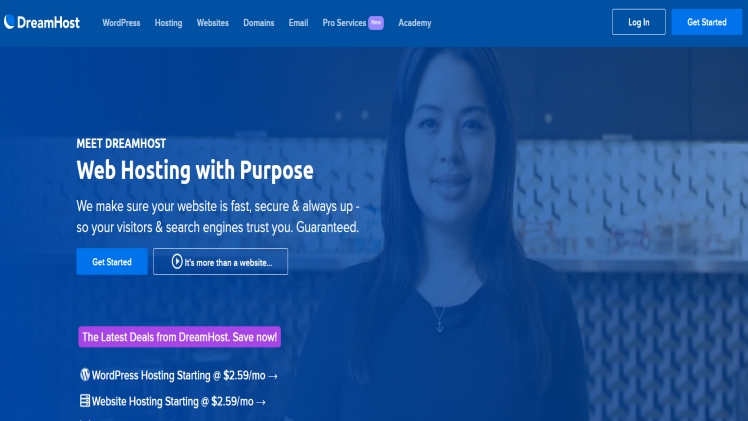Click the DreamHost wordmark text

pos(48,22)
